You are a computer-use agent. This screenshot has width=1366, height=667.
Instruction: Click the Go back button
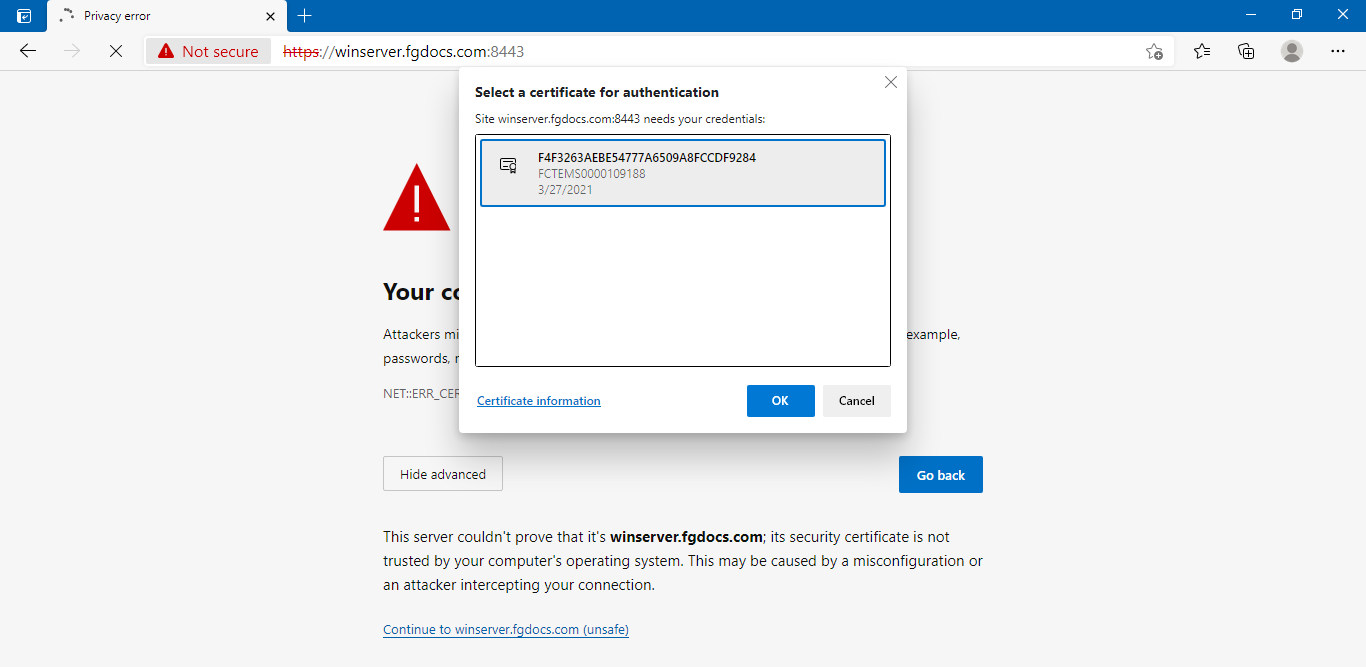(x=940, y=475)
